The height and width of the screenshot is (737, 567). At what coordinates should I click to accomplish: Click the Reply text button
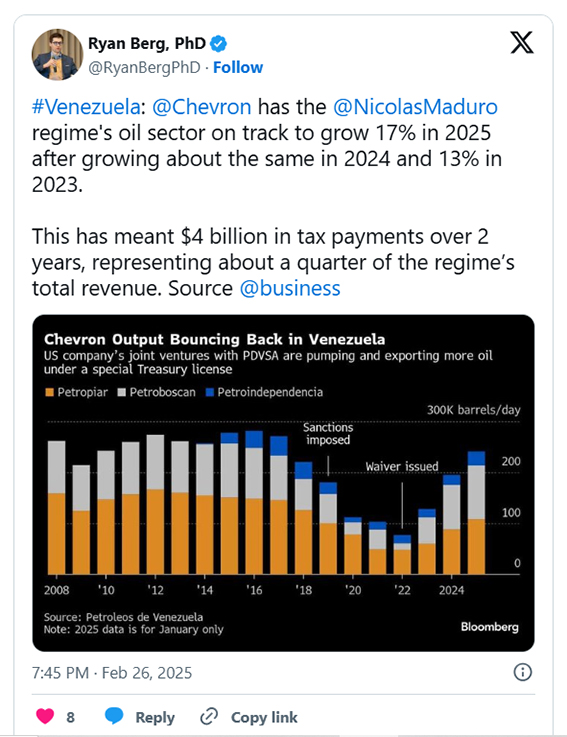pos(155,717)
